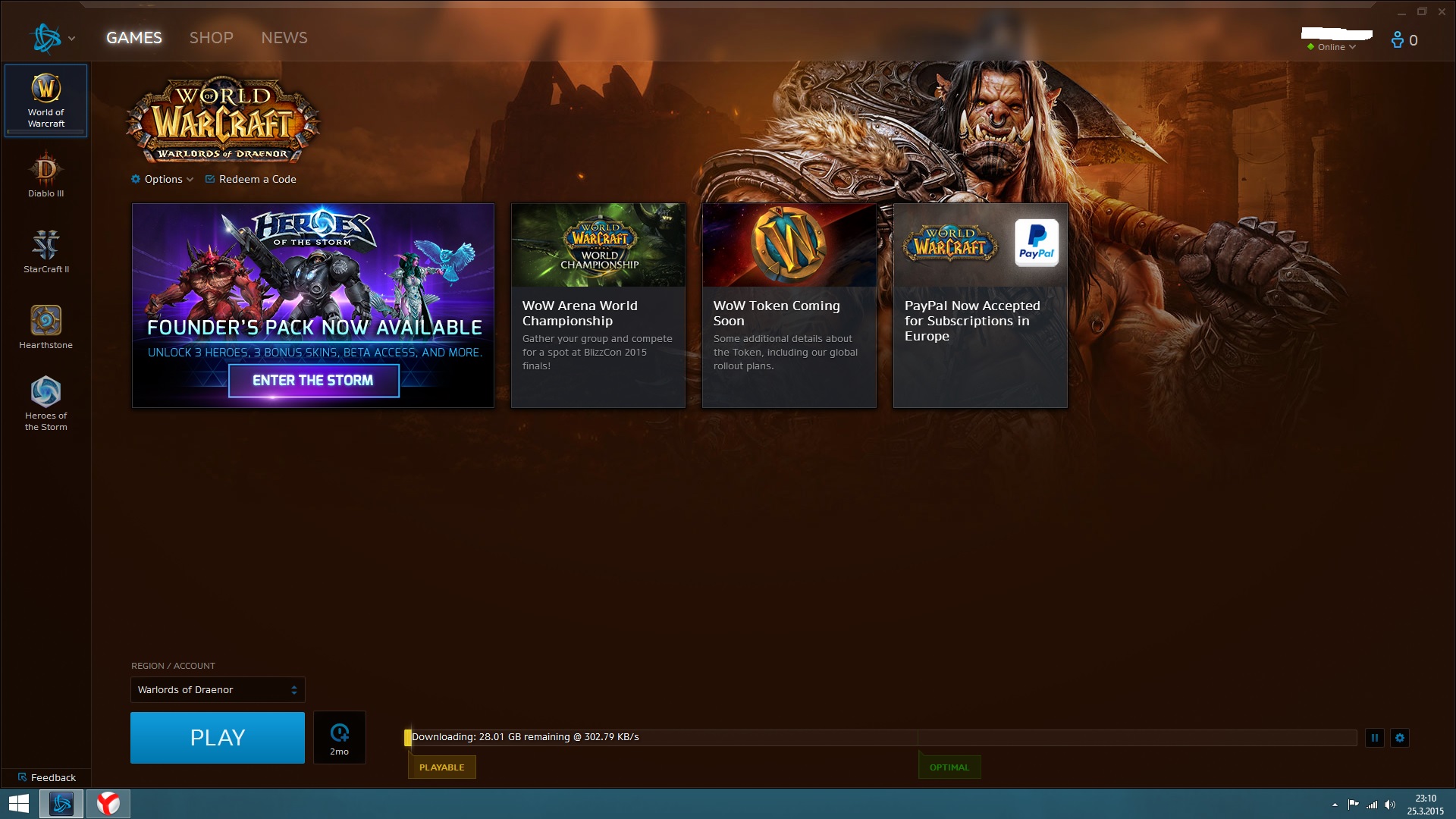Open network signal tray icon
Viewport: 1456px width, 819px height.
pyautogui.click(x=1372, y=805)
